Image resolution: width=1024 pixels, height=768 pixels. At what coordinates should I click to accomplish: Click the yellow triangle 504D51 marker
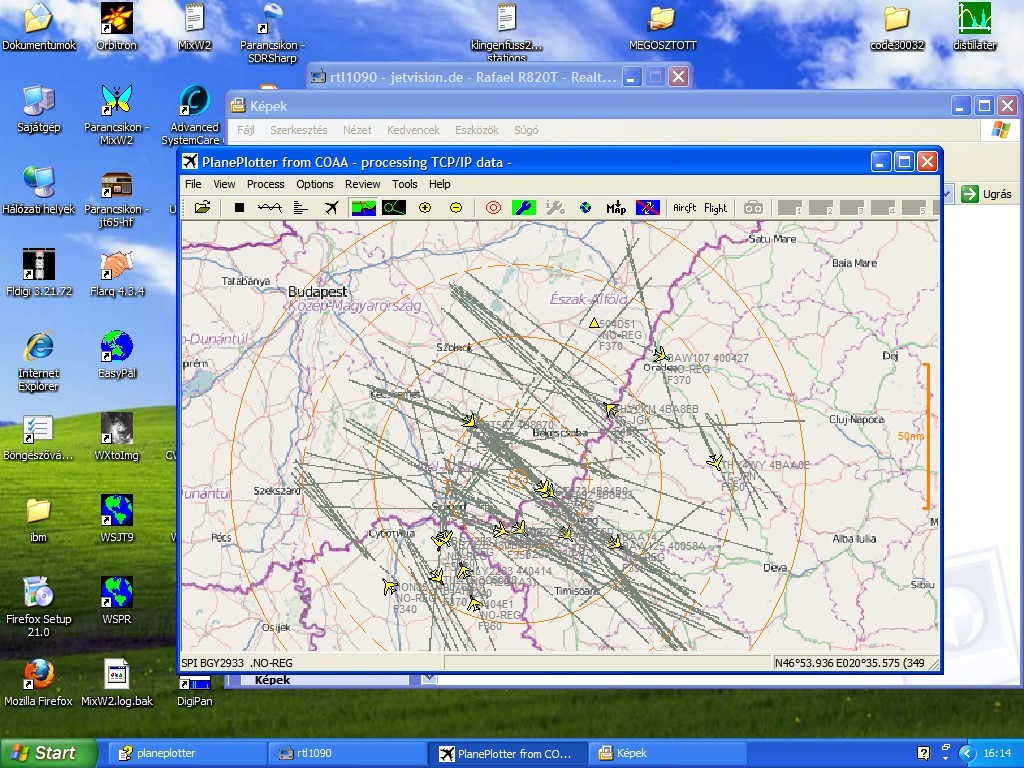594,323
